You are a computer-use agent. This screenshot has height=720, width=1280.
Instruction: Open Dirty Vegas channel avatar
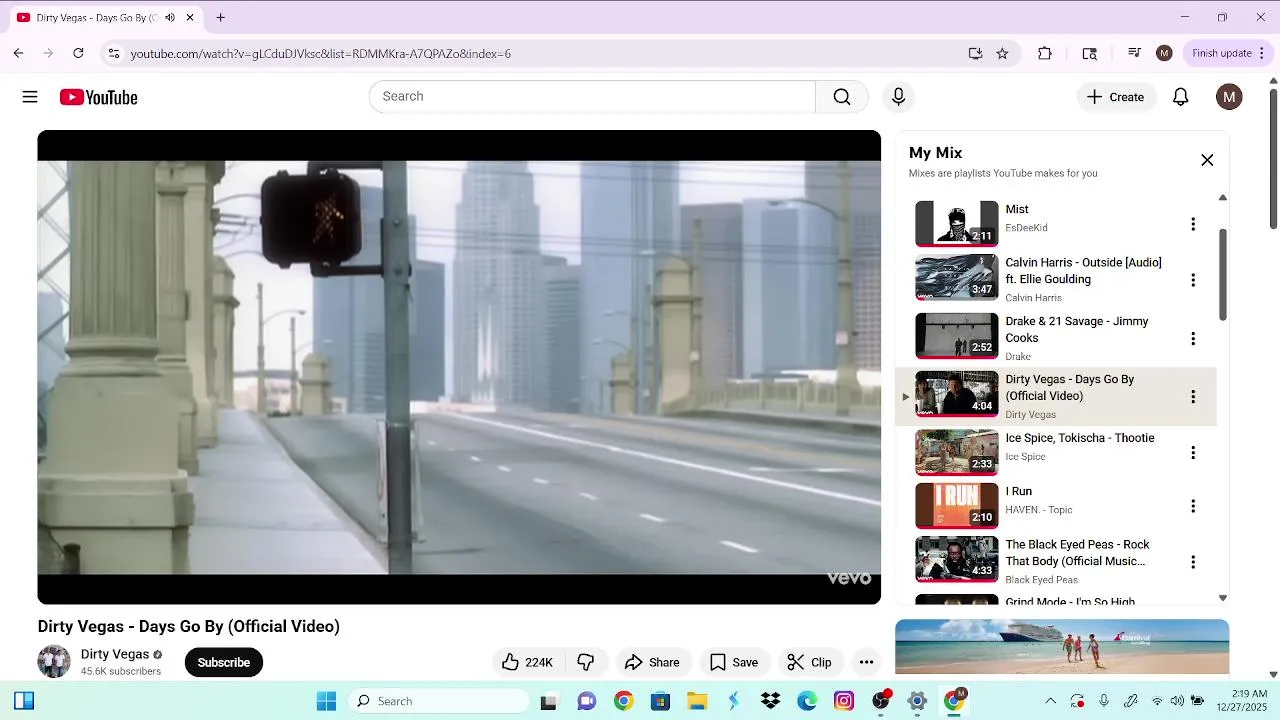[54, 662]
